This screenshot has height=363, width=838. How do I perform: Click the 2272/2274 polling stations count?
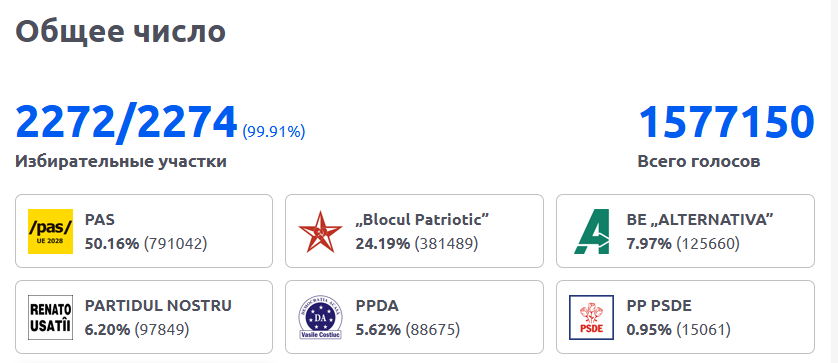pos(126,123)
